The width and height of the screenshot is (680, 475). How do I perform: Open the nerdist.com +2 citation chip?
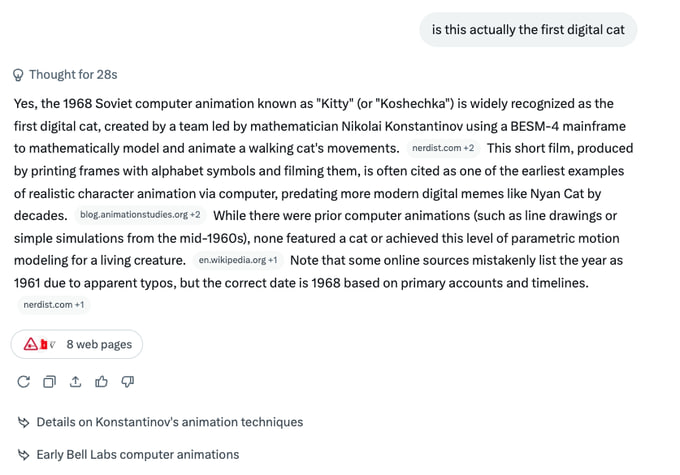[443, 148]
